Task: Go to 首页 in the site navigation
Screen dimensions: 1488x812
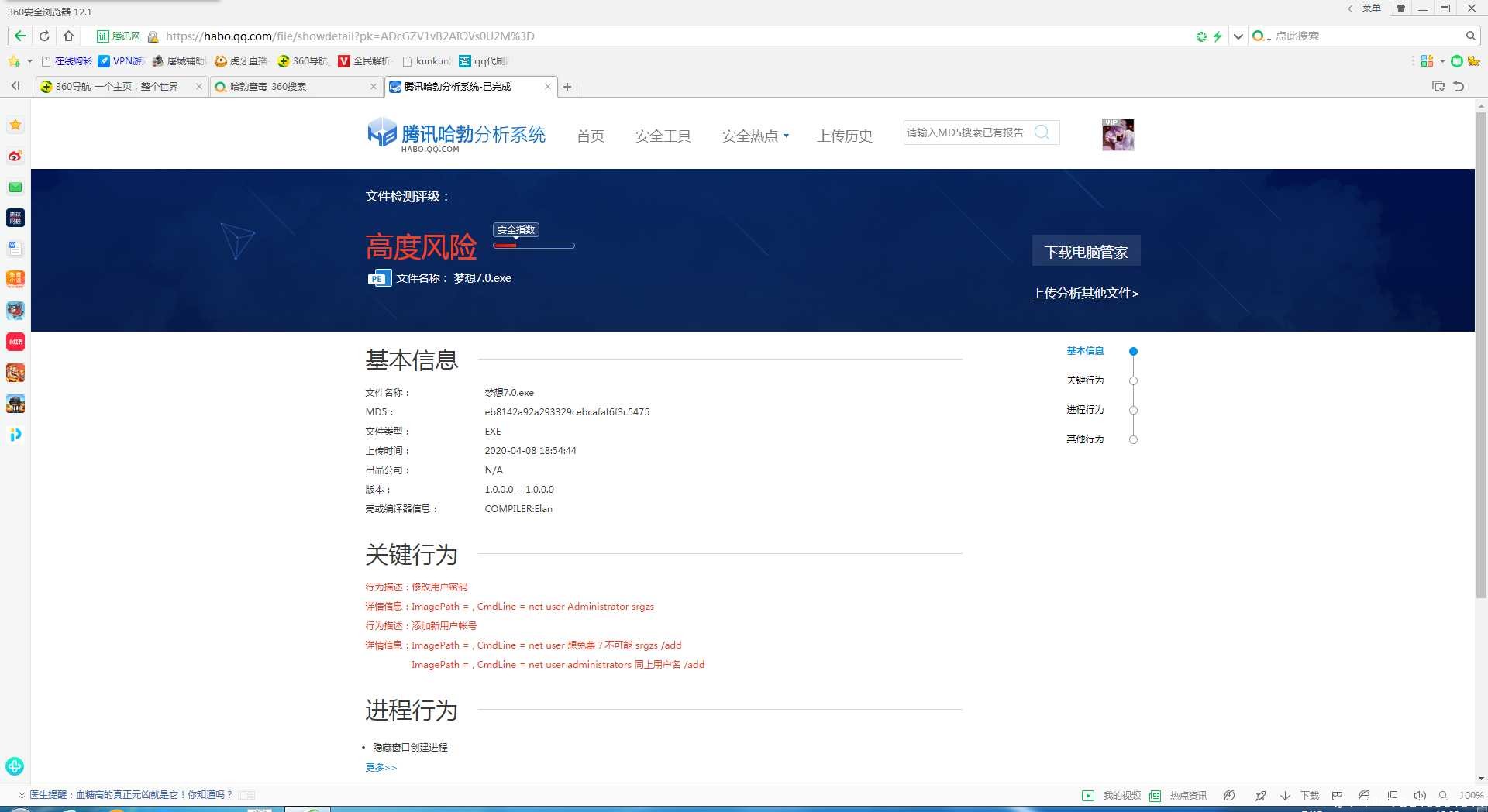Action: click(591, 136)
